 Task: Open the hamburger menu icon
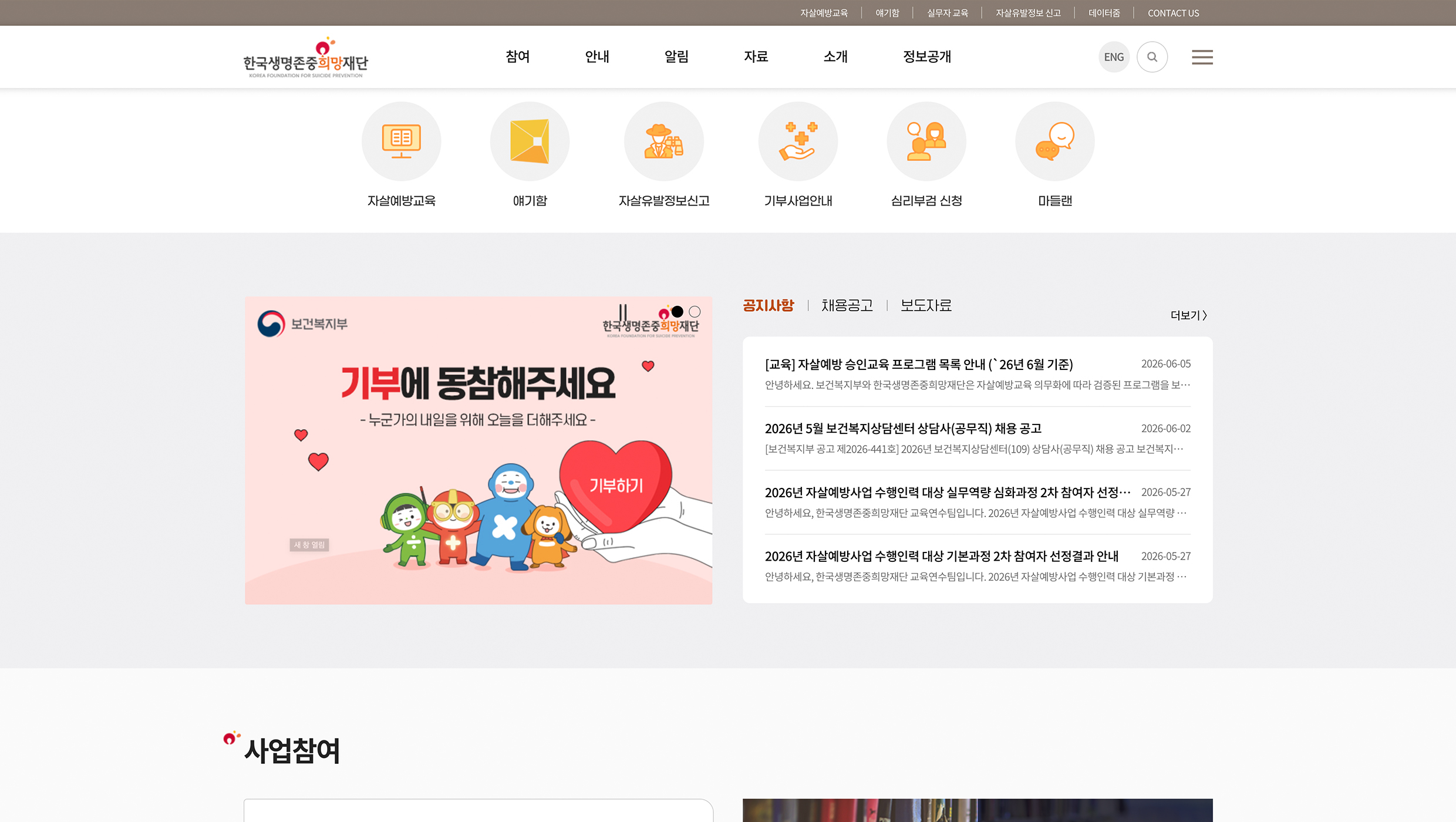[1202, 57]
